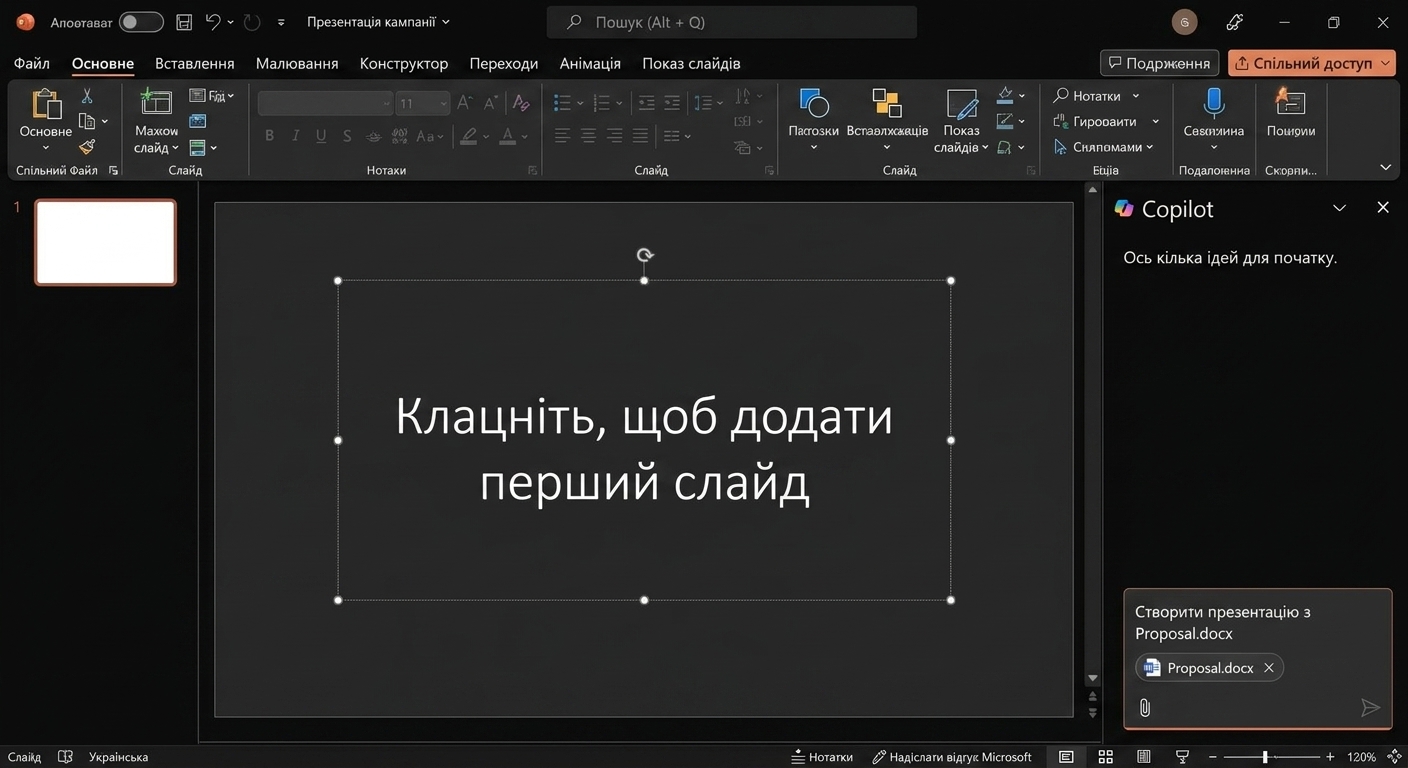
Task: Open the Показ слайдів tab
Action: pos(691,63)
